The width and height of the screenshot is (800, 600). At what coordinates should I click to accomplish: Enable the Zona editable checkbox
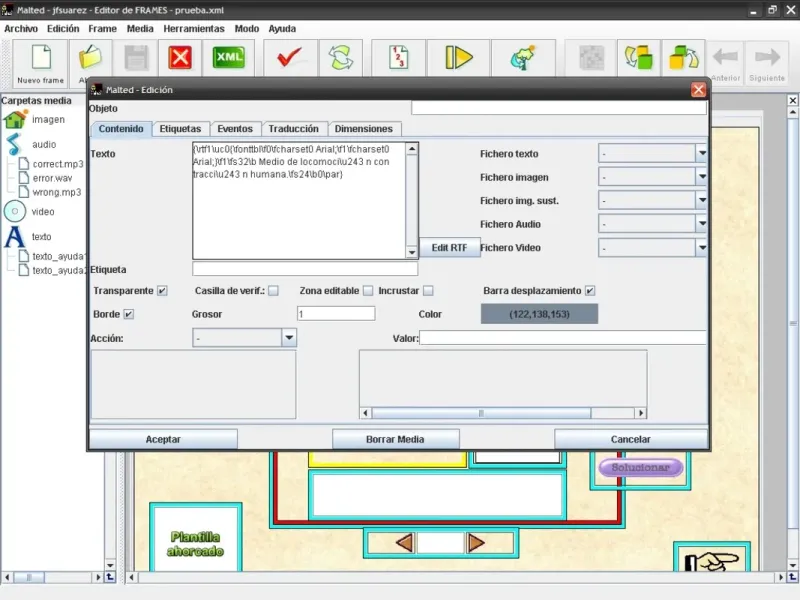(x=368, y=291)
